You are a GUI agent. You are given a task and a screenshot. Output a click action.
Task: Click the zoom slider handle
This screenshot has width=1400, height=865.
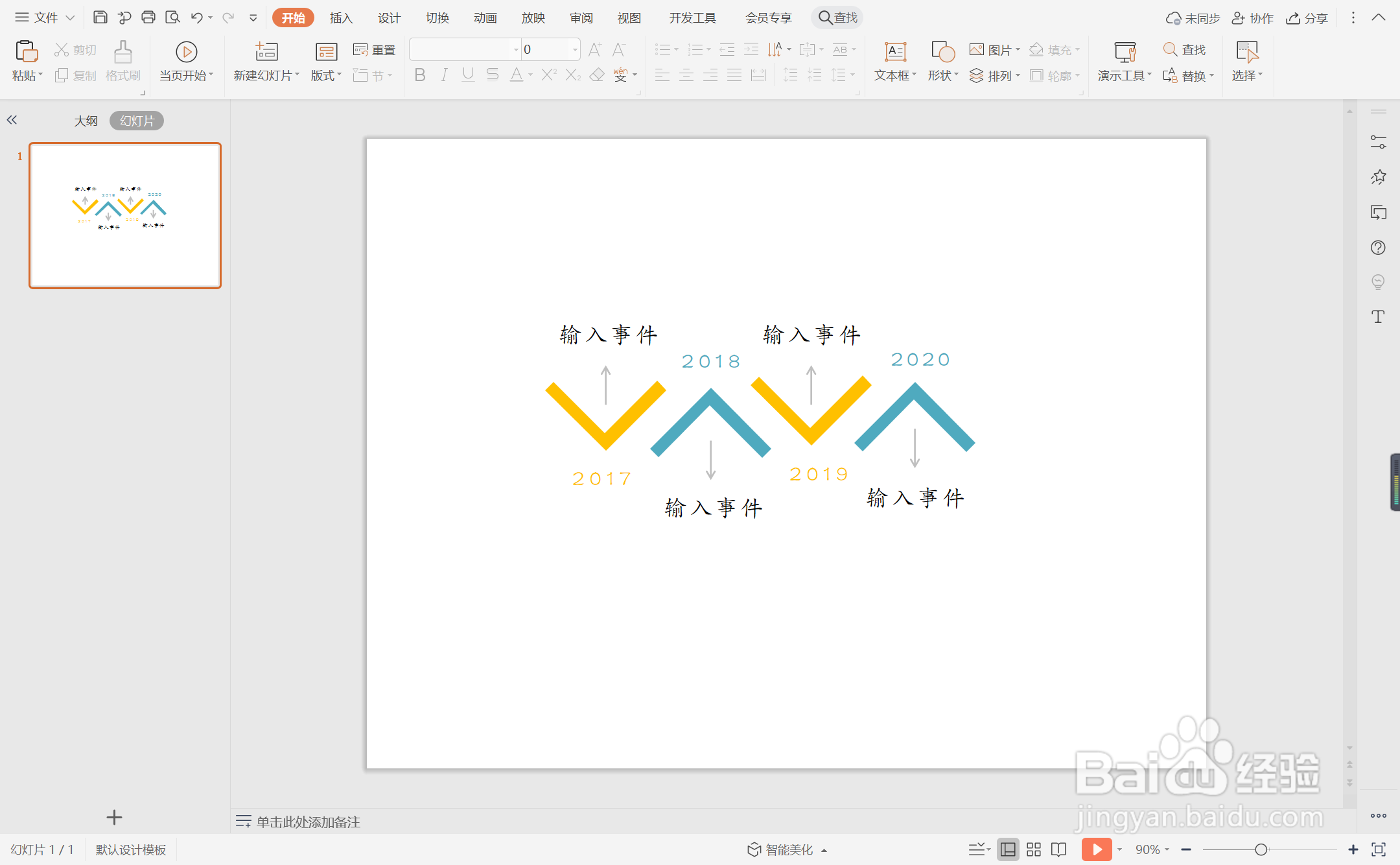pos(1261,849)
